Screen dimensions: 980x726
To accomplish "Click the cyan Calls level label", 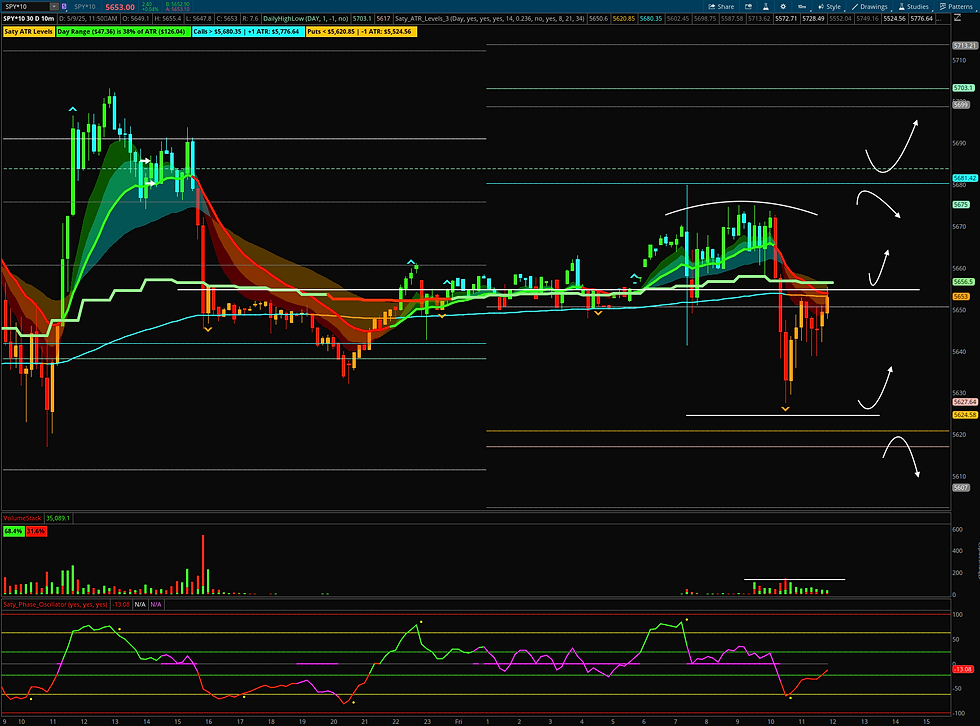I will click(x=248, y=31).
